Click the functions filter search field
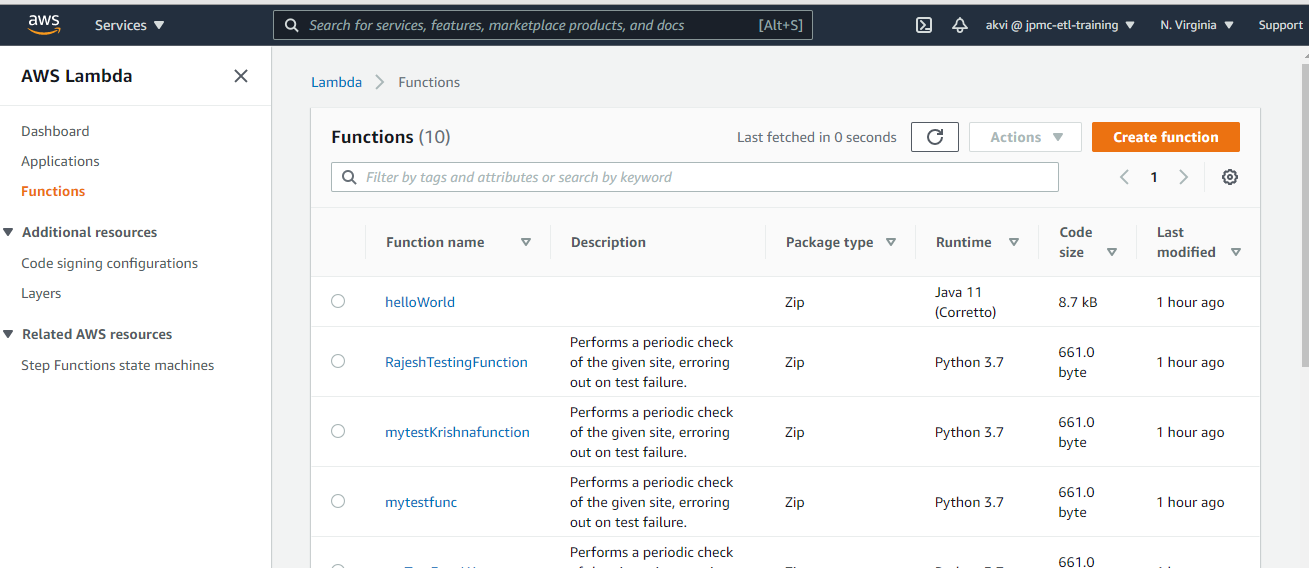 click(x=700, y=177)
